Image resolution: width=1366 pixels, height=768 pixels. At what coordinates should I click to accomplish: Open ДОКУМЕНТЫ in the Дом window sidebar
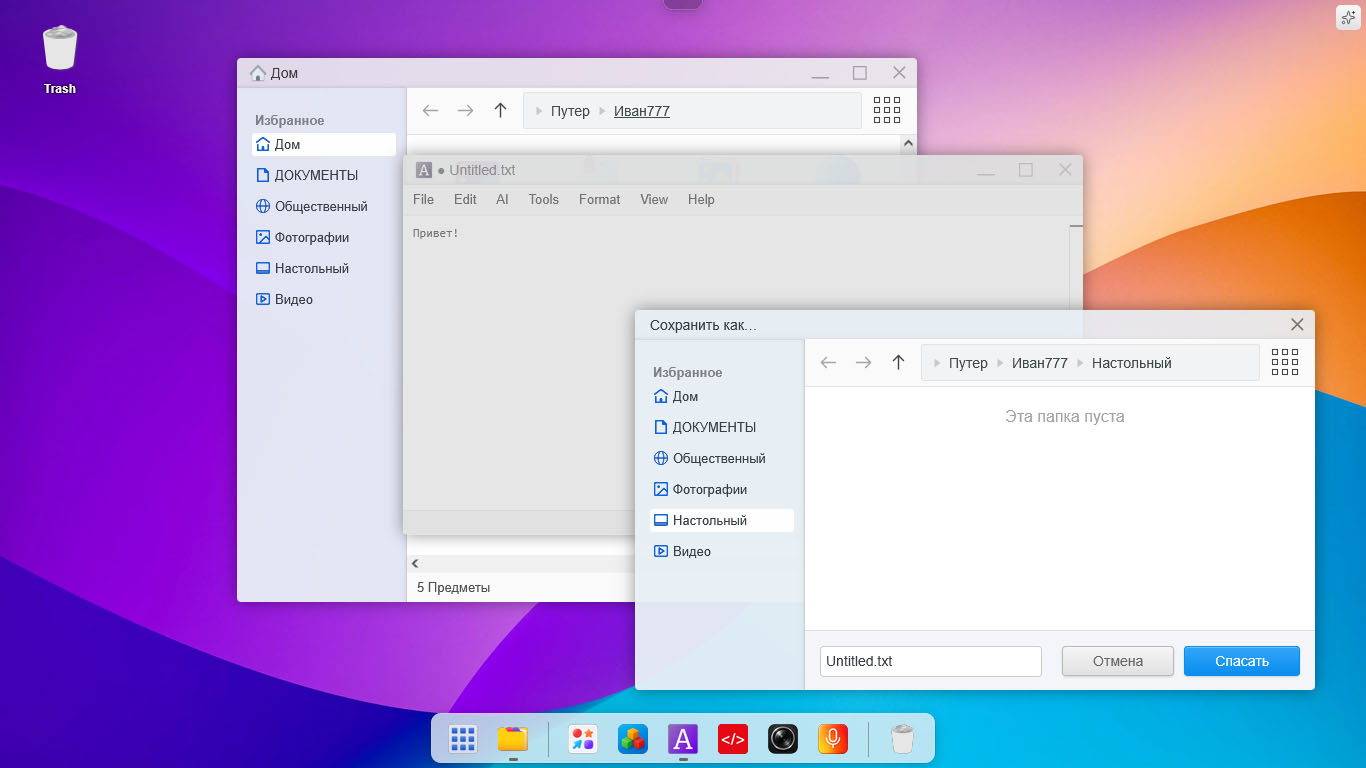click(324, 175)
